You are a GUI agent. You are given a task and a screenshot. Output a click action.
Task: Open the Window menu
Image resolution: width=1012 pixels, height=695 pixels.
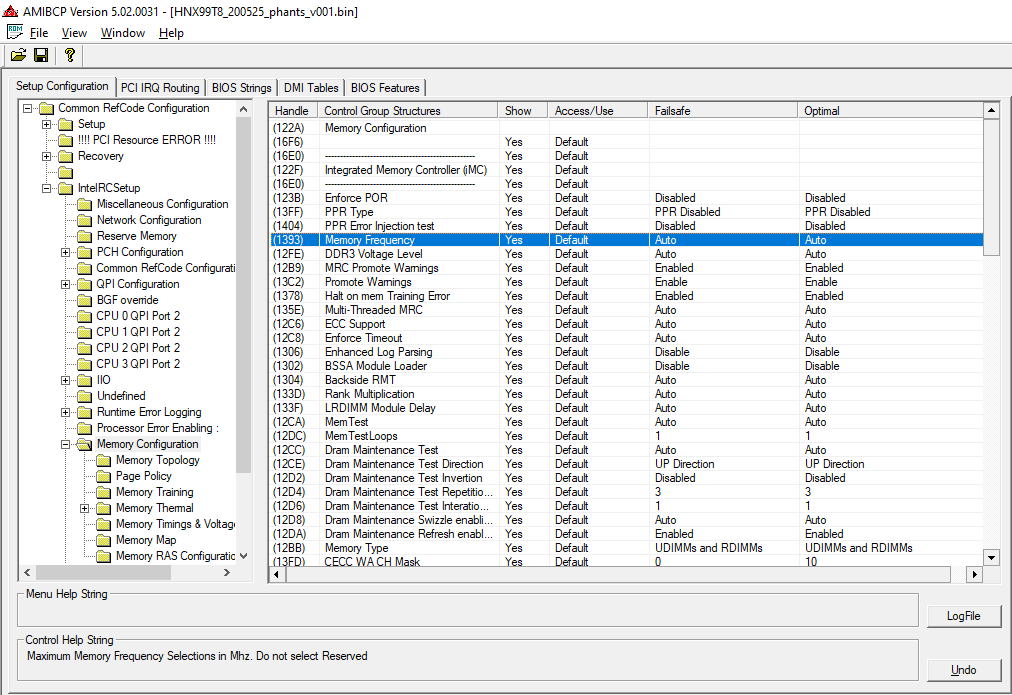(123, 33)
